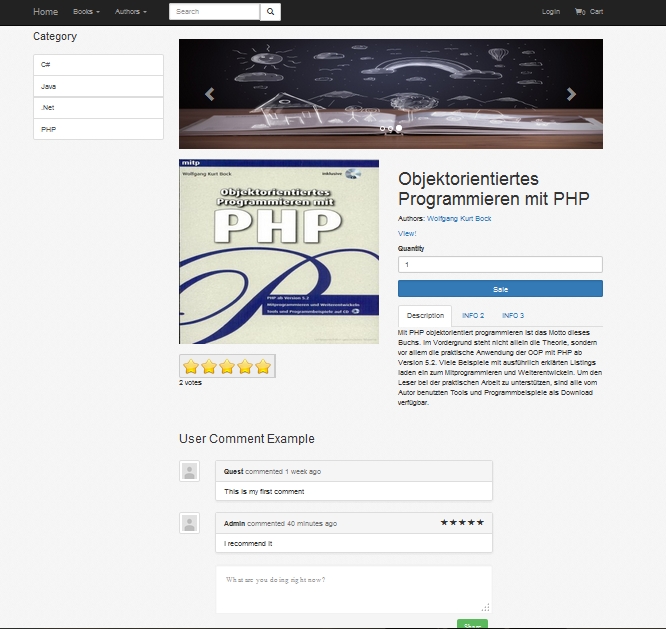Switch to INFO 3 tab

click(513, 315)
